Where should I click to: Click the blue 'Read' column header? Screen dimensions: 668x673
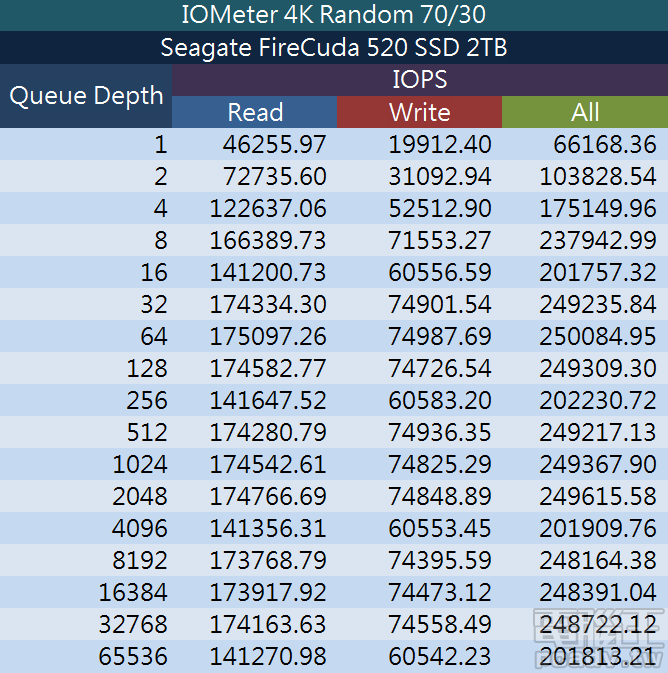pyautogui.click(x=255, y=112)
